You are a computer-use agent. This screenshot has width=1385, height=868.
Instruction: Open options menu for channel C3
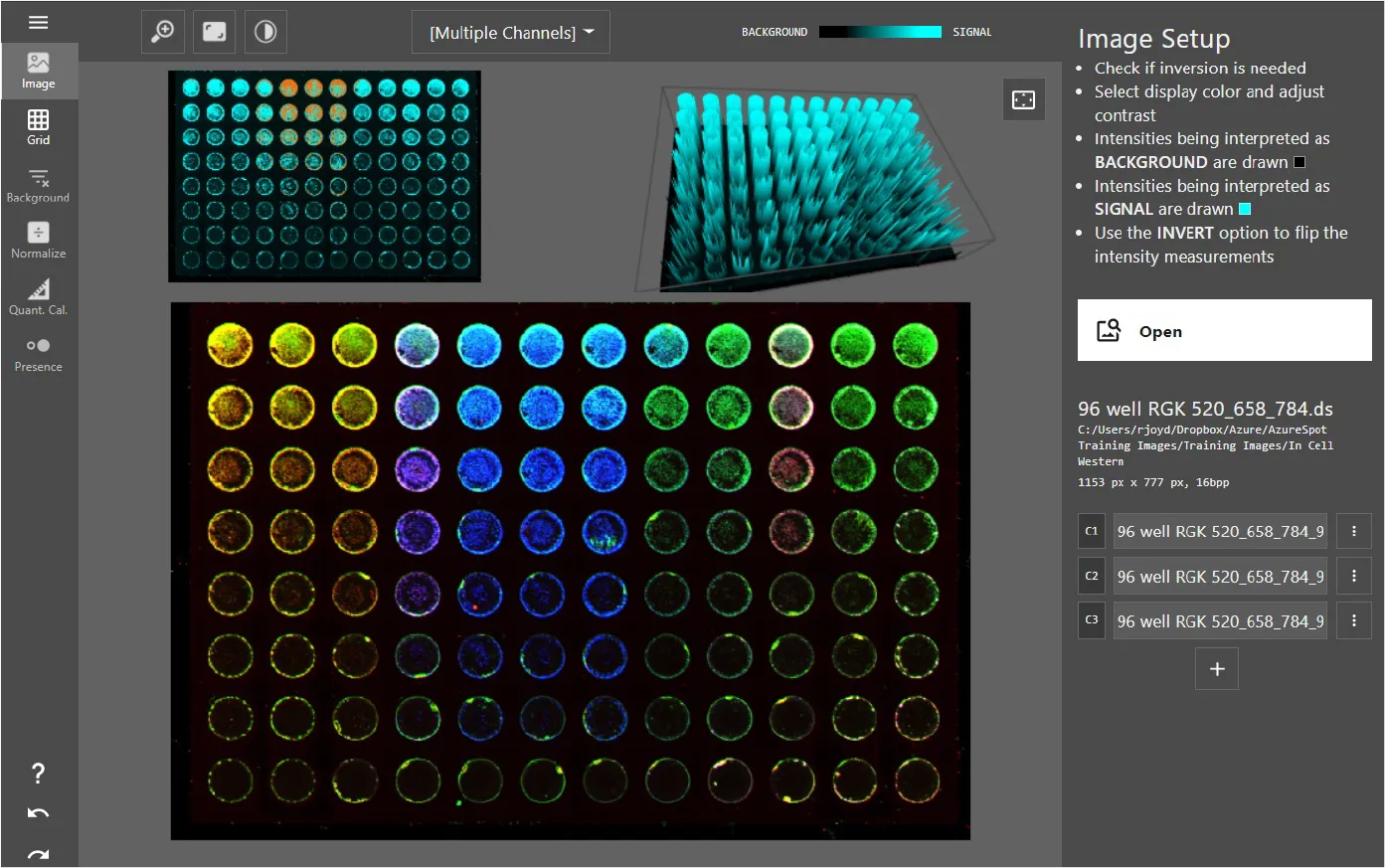point(1353,620)
